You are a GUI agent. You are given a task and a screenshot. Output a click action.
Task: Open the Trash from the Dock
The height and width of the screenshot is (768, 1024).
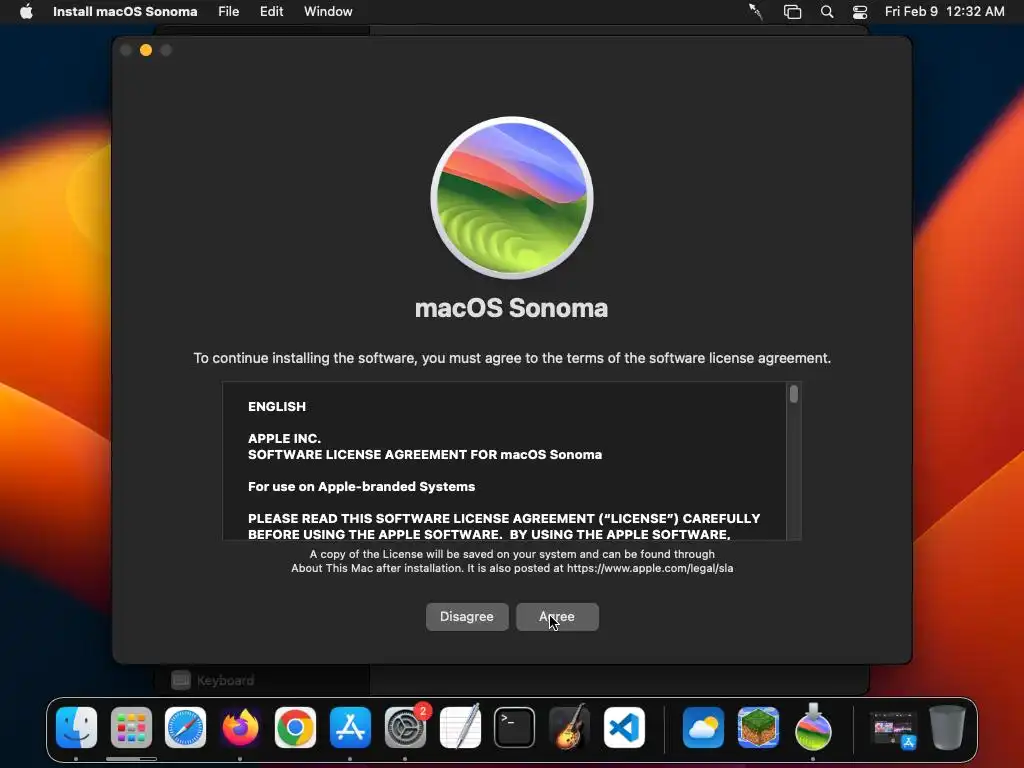948,727
